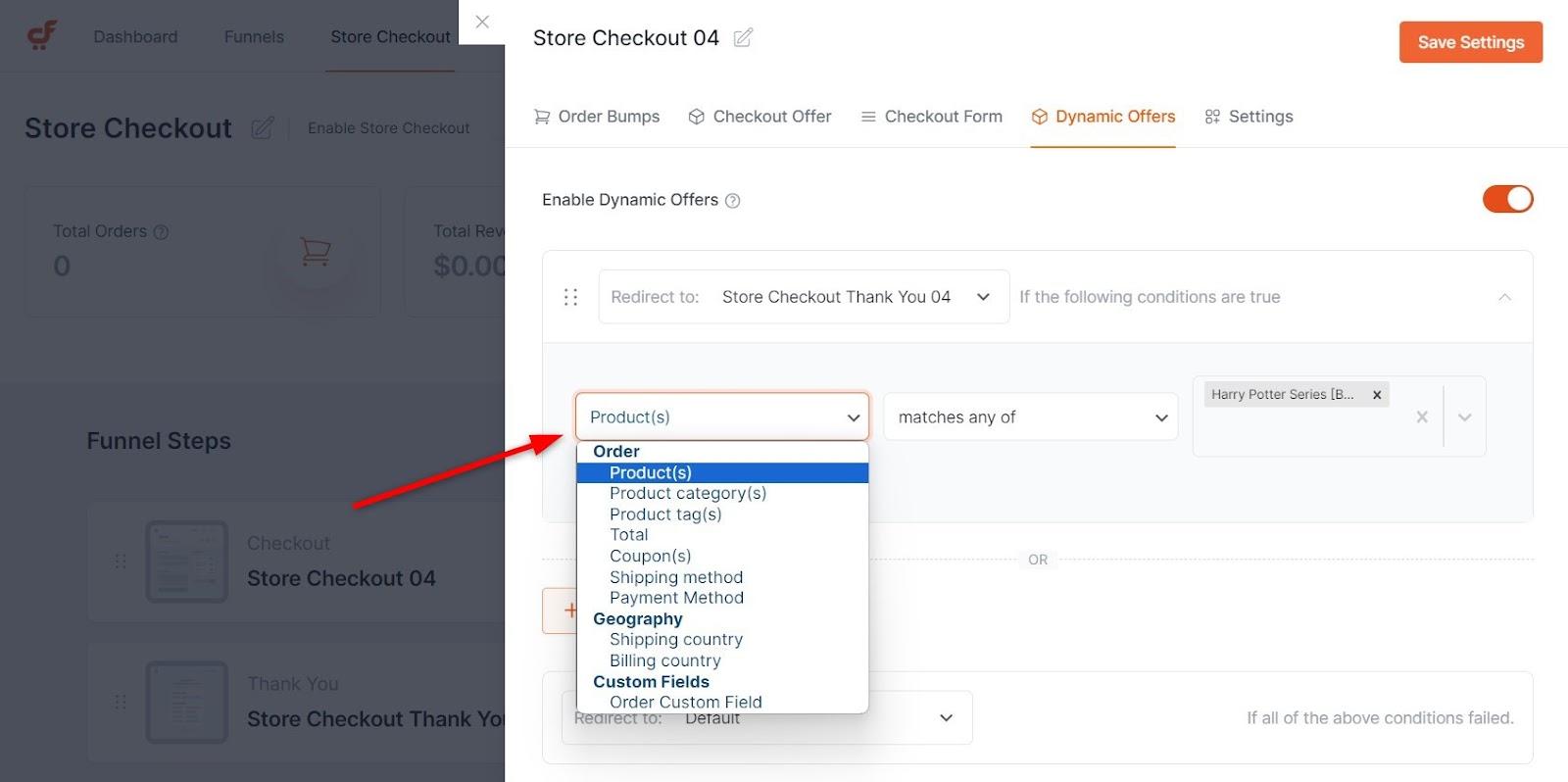The height and width of the screenshot is (782, 1568).
Task: Select Product category(s) option
Action: pos(722,494)
